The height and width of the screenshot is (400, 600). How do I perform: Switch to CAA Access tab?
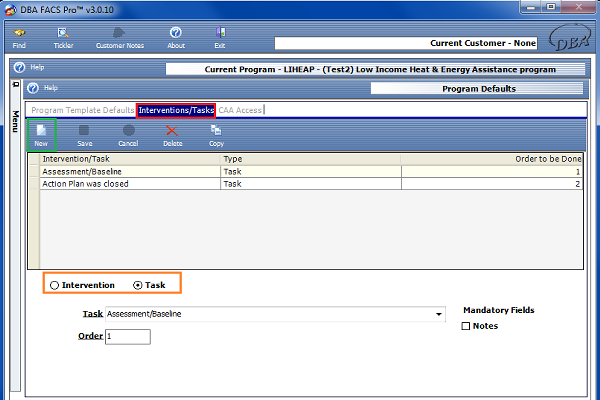pyautogui.click(x=240, y=110)
